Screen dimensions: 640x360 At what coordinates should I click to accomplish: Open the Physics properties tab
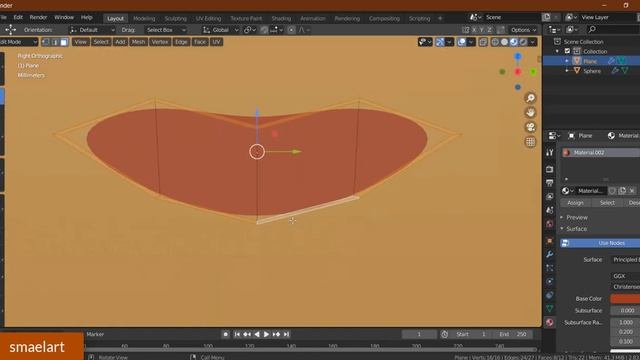click(x=550, y=281)
